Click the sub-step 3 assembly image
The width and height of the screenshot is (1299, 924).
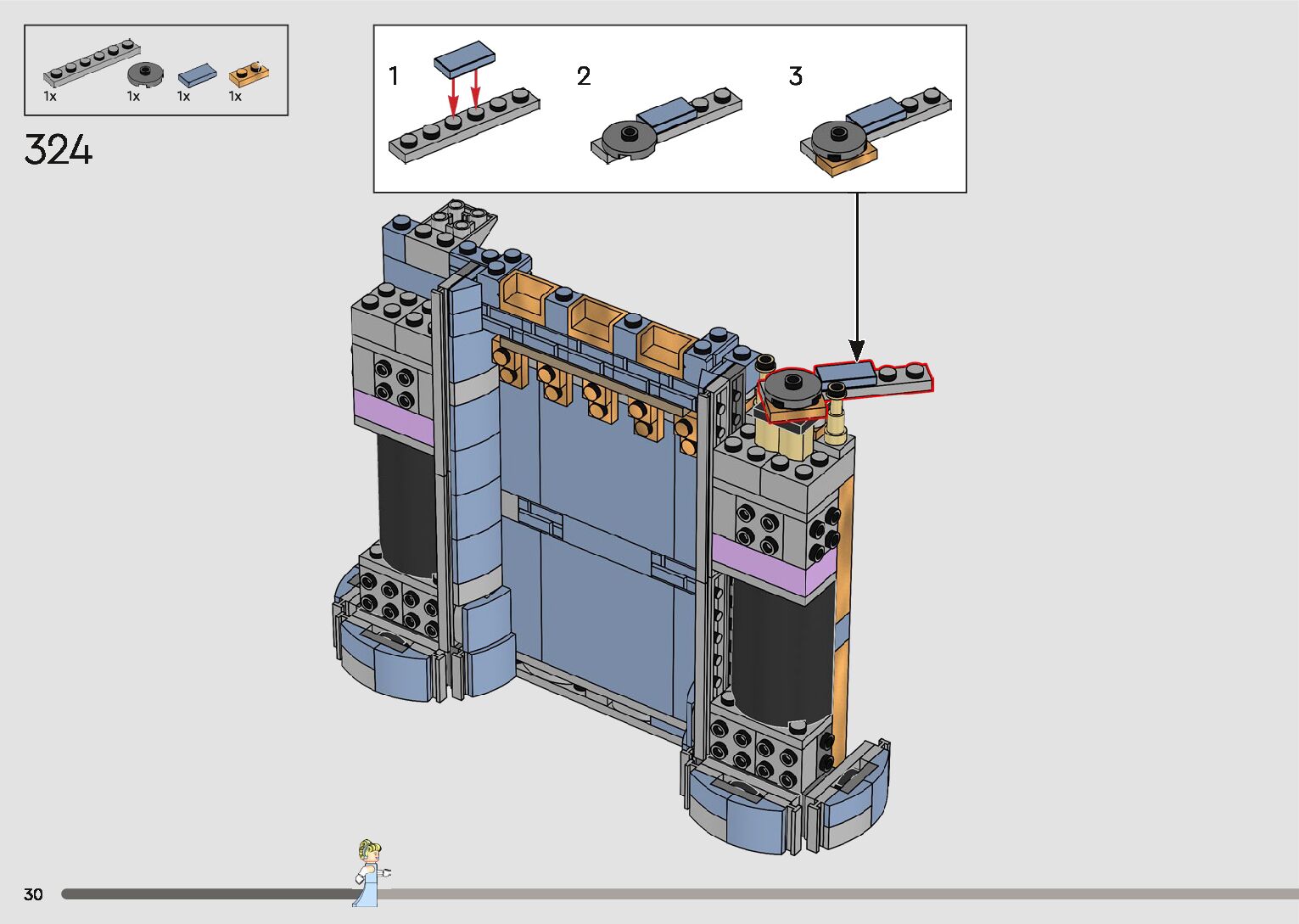coord(876,130)
